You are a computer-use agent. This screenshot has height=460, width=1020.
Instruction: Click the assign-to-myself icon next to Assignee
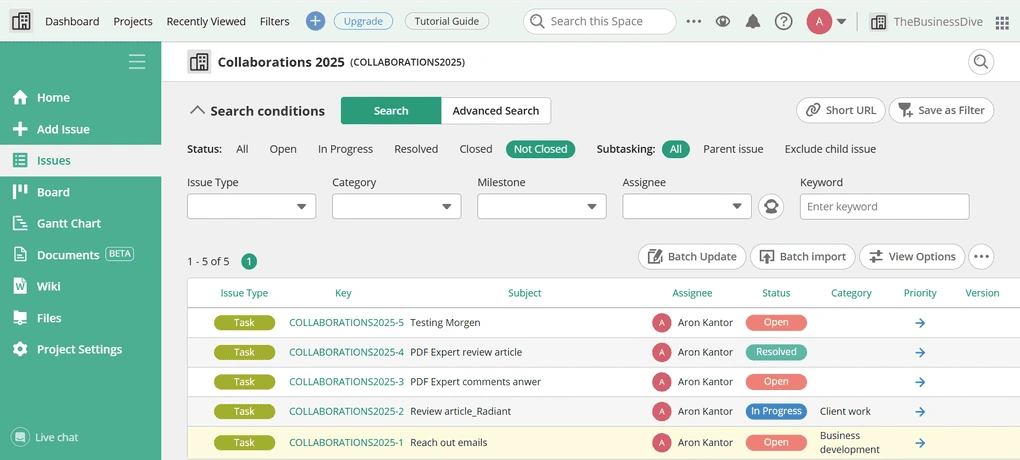pos(771,206)
